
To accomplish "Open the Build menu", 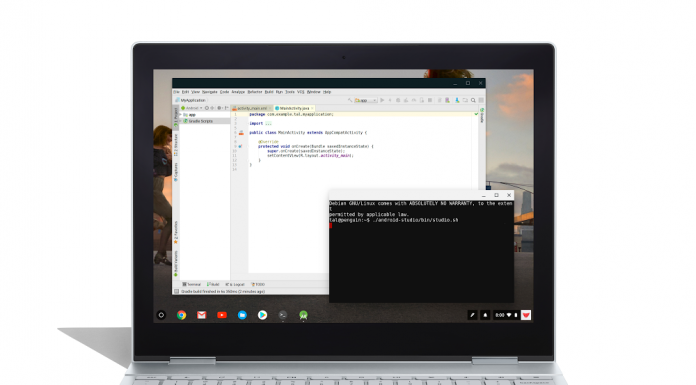I will pos(269,92).
